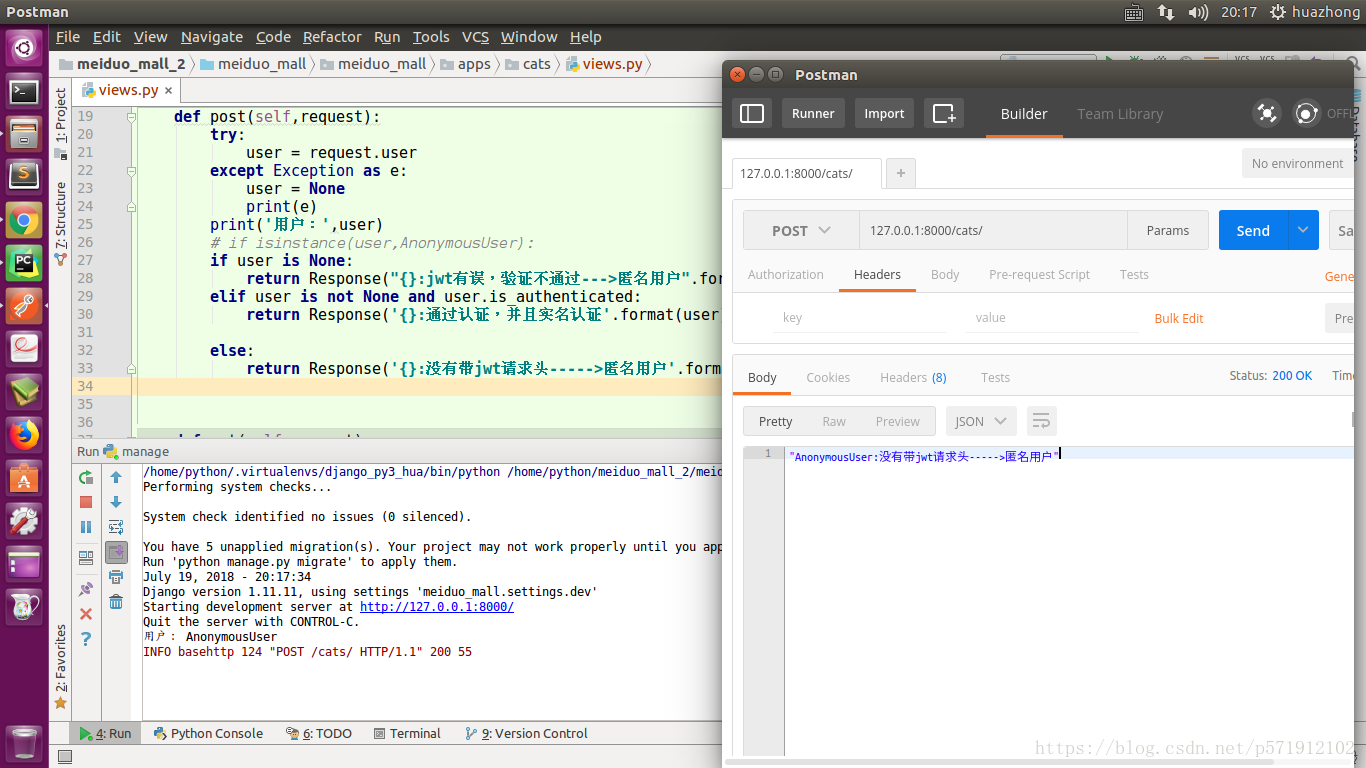Launch Sublime Text from the dock

point(24,177)
